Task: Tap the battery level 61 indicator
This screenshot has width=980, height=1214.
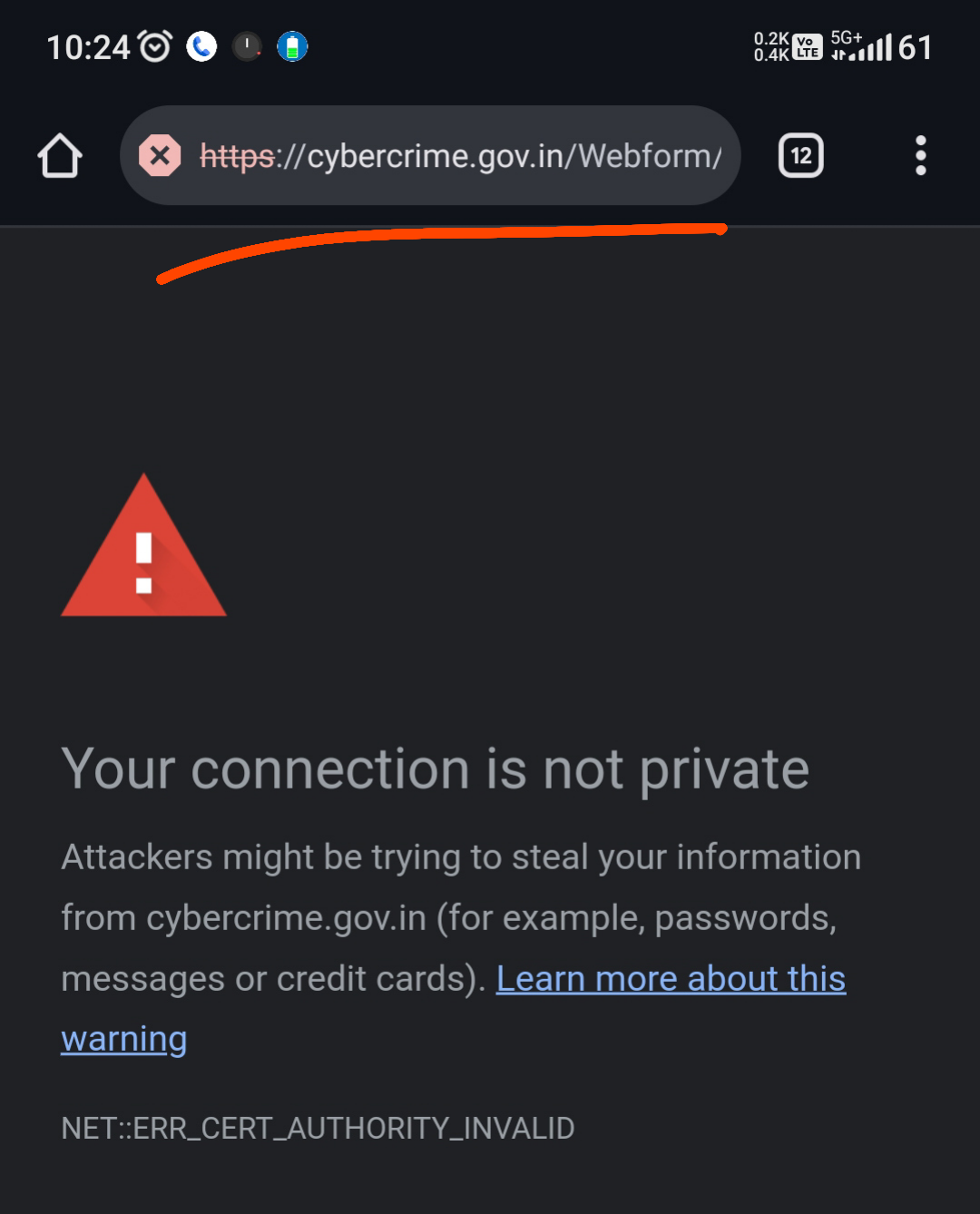Action: [915, 47]
